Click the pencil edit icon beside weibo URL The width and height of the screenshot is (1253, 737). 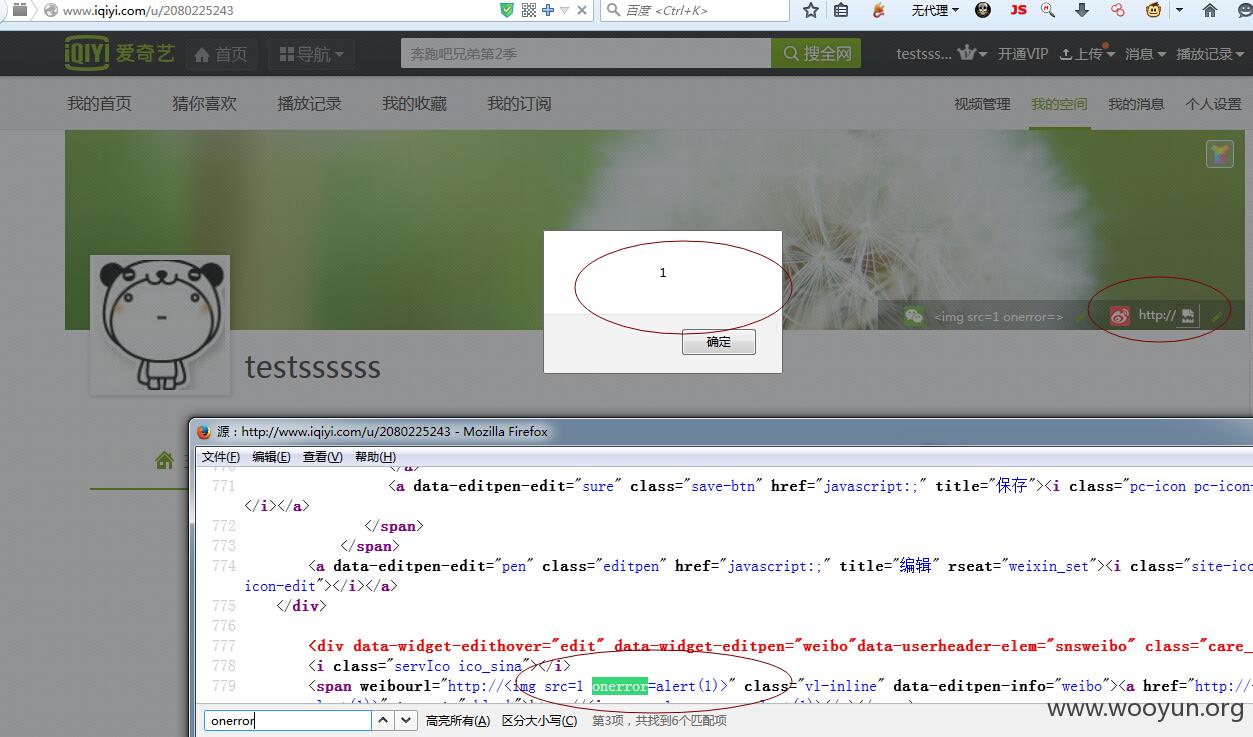click(x=1216, y=317)
